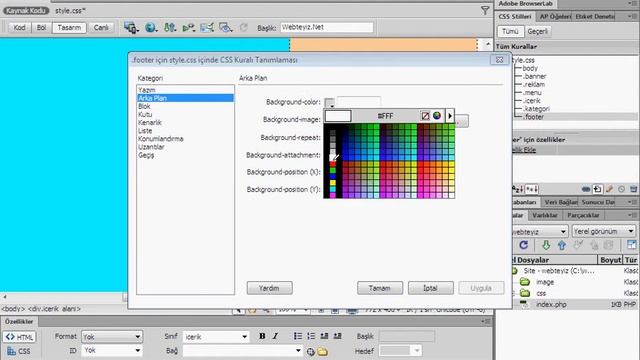Open the Varlıklar tab in Files panel
Viewport: 640px width, 360px height.
[x=544, y=215]
